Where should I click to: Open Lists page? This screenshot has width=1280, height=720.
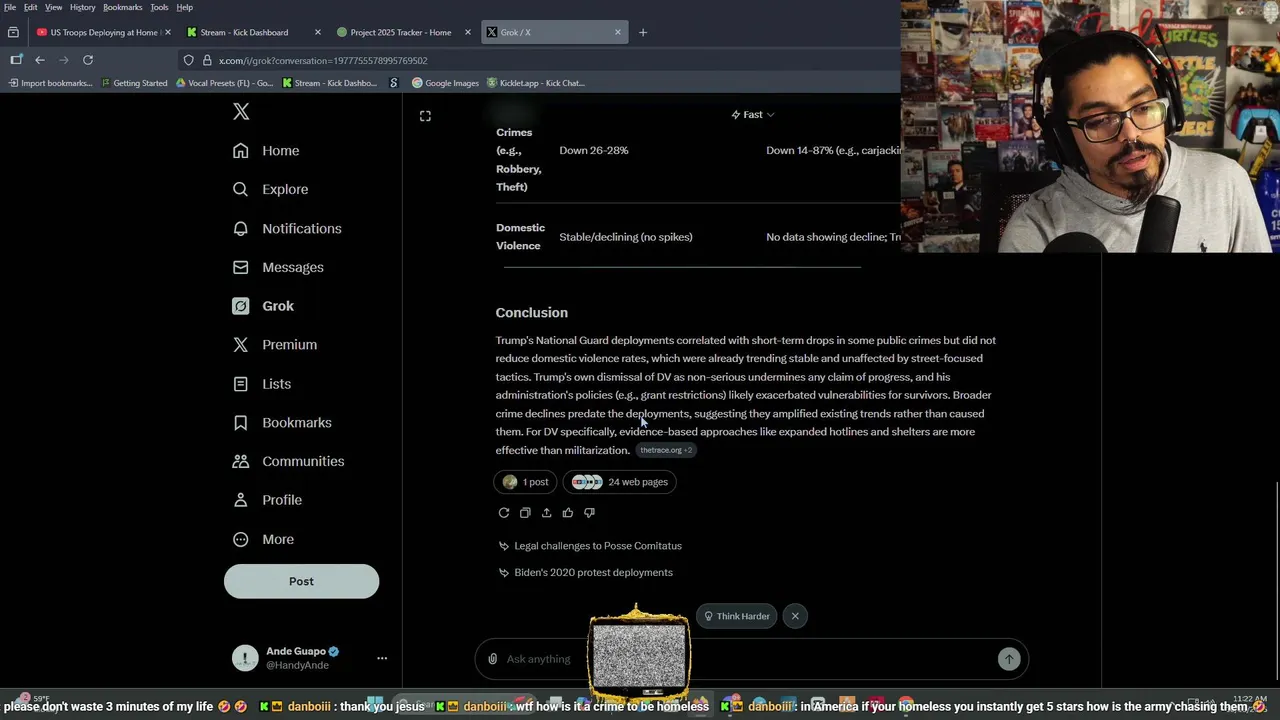click(x=262, y=384)
